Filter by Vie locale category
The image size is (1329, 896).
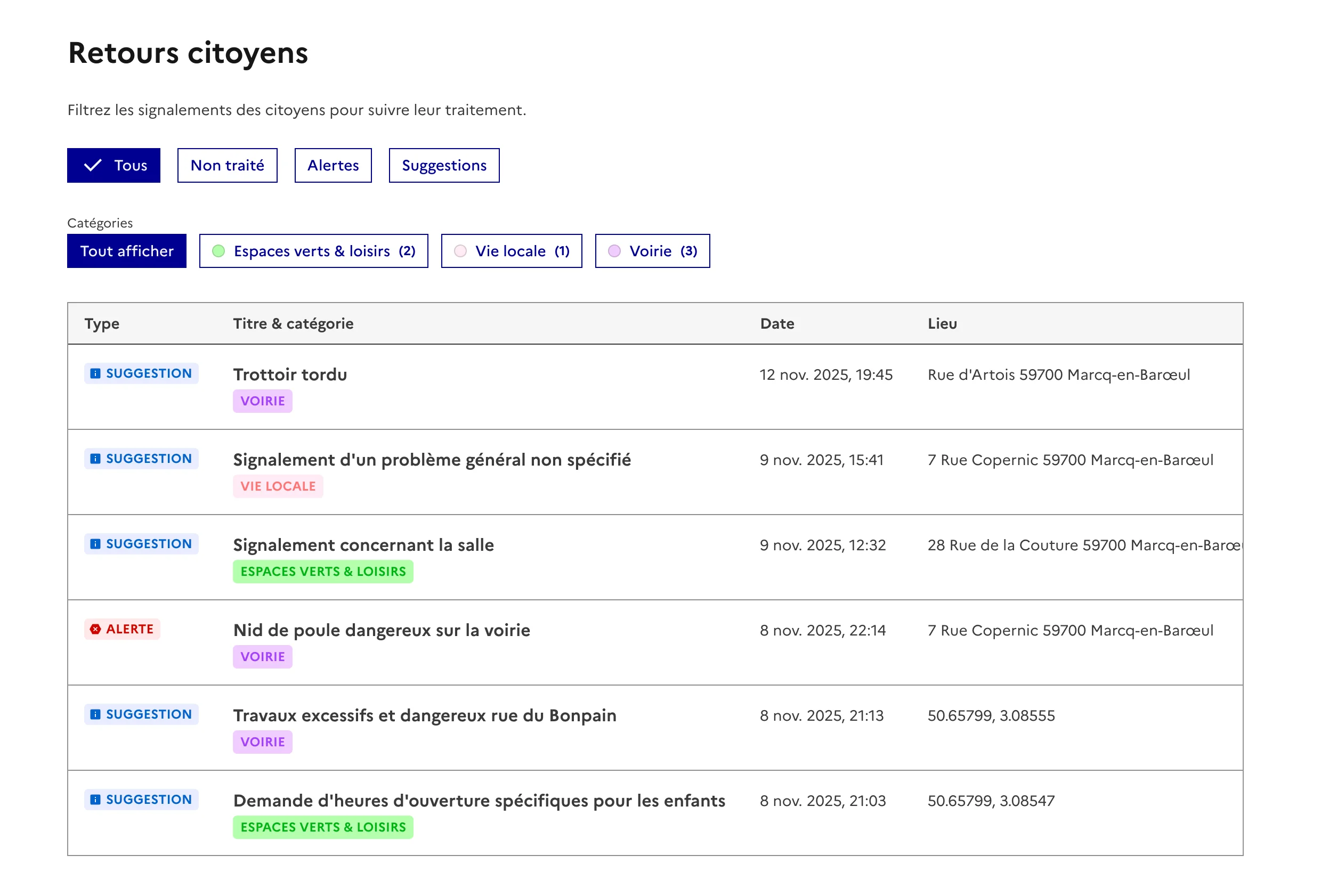click(x=511, y=251)
